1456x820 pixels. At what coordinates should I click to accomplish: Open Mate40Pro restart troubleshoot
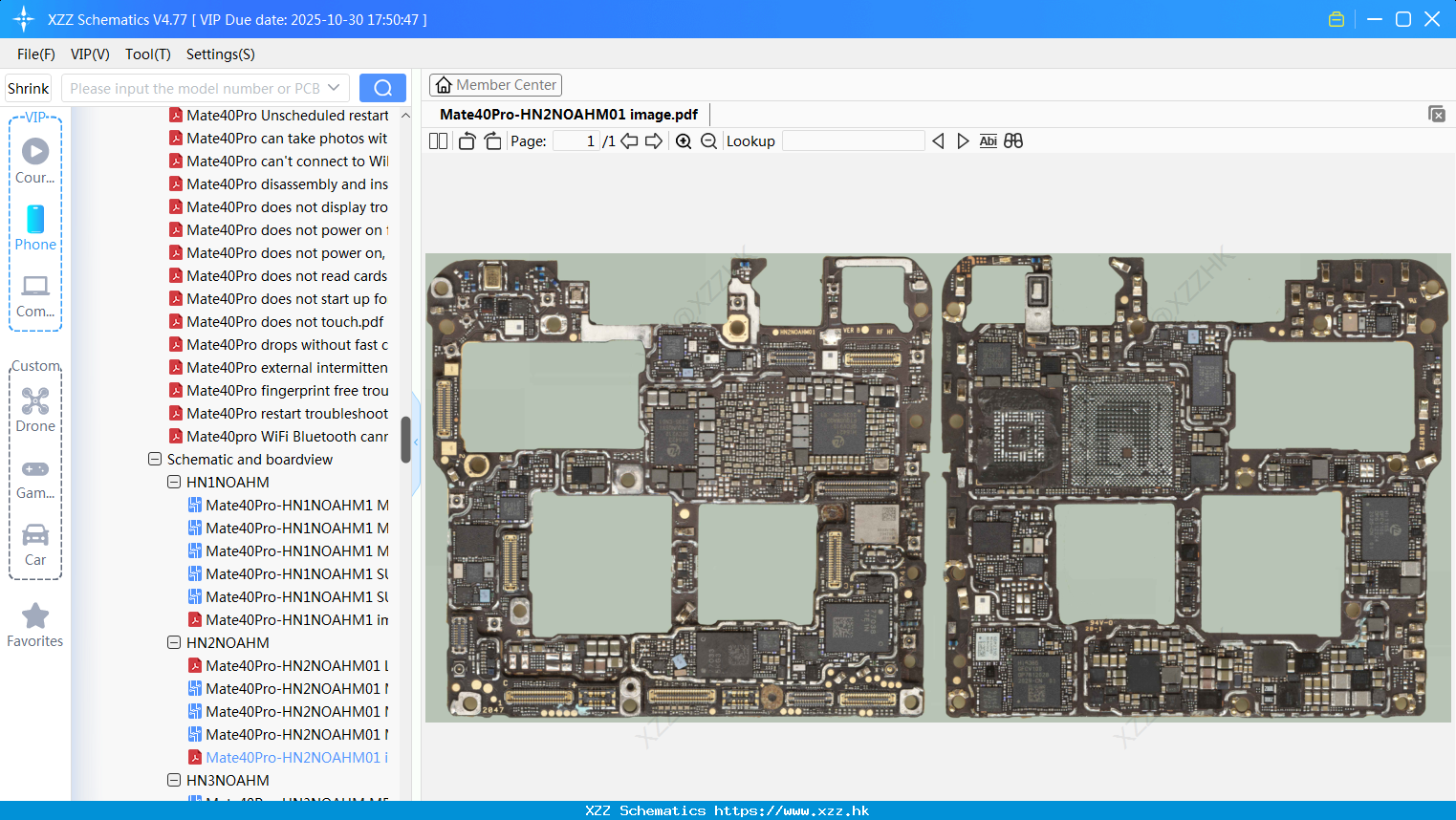click(x=278, y=413)
